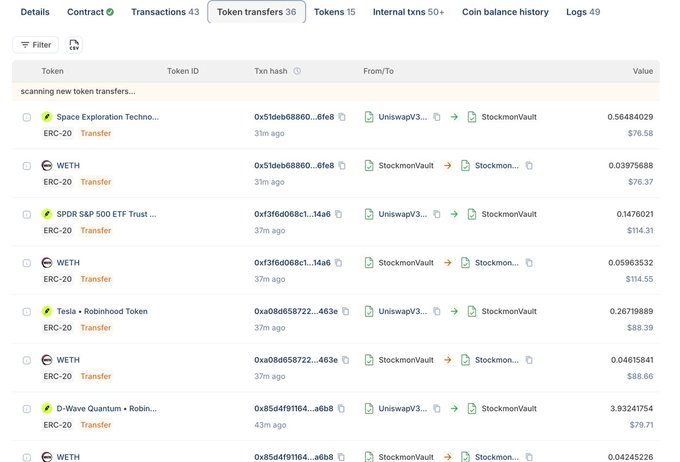This screenshot has width=680, height=462.
Task: Open WETH token link in $114.55 row
Action: pos(68,262)
